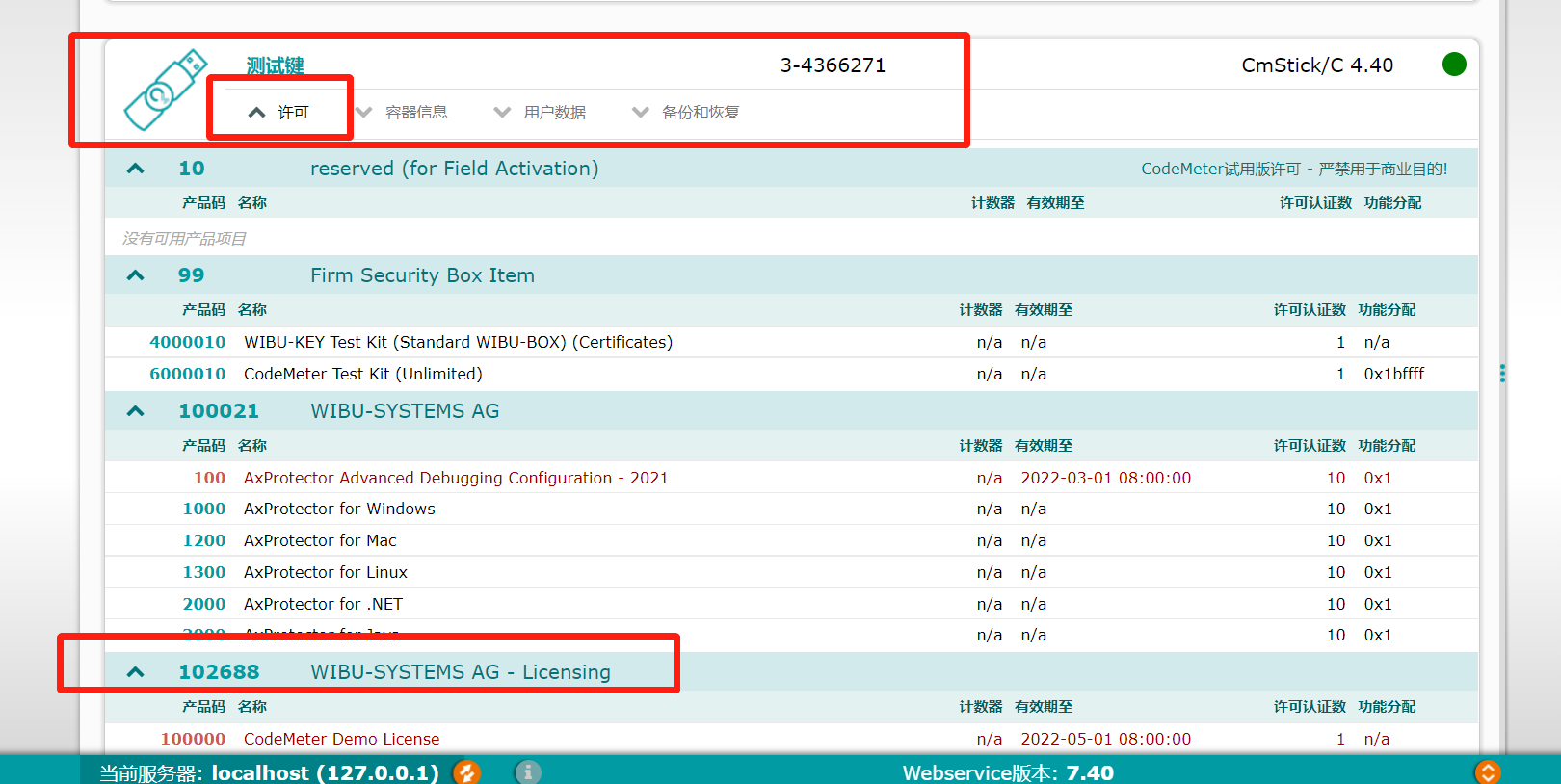Click AxProtector for .NET entry
The height and width of the screenshot is (784, 1561).
(323, 604)
